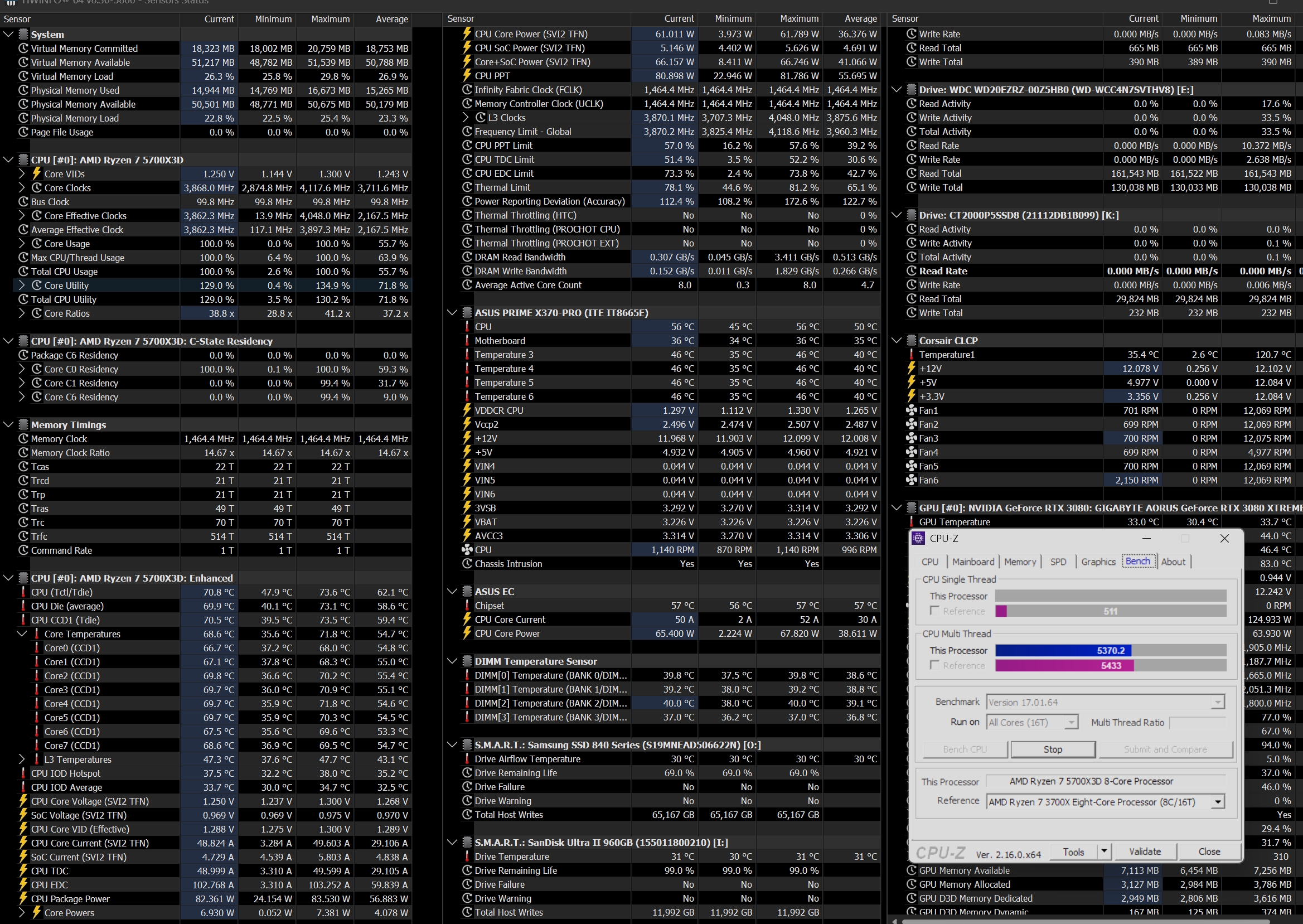This screenshot has width=1303, height=924.
Task: Click the fan icon next to Fan6
Action: pos(911,480)
